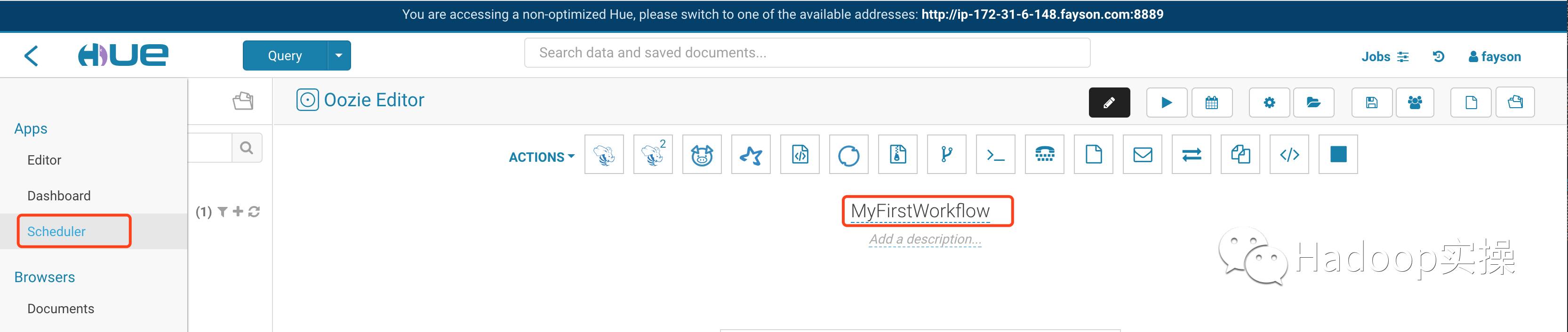
Task: Refresh the assist panel list
Action: [255, 212]
